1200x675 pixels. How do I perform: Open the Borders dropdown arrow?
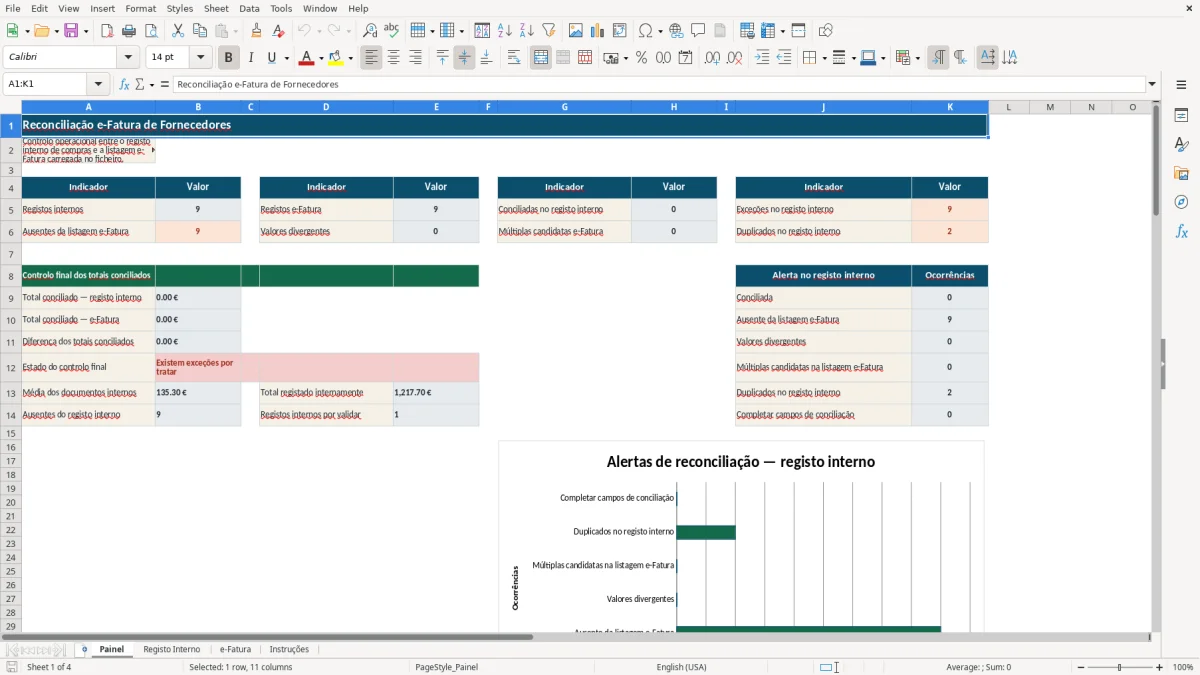823,58
